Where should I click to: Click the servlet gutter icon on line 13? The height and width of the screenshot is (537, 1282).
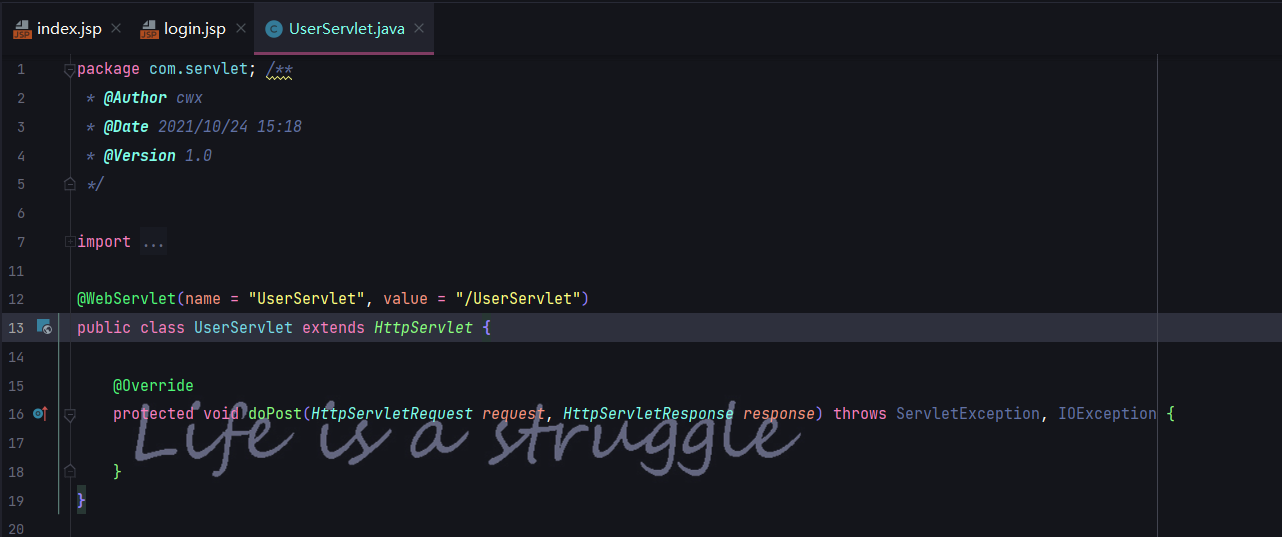tap(44, 327)
